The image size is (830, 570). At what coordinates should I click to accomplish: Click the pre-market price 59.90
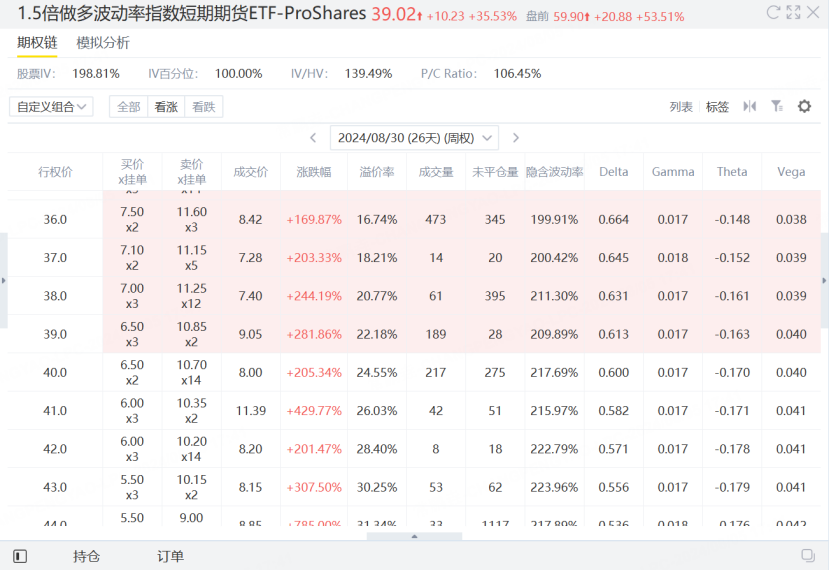click(569, 17)
